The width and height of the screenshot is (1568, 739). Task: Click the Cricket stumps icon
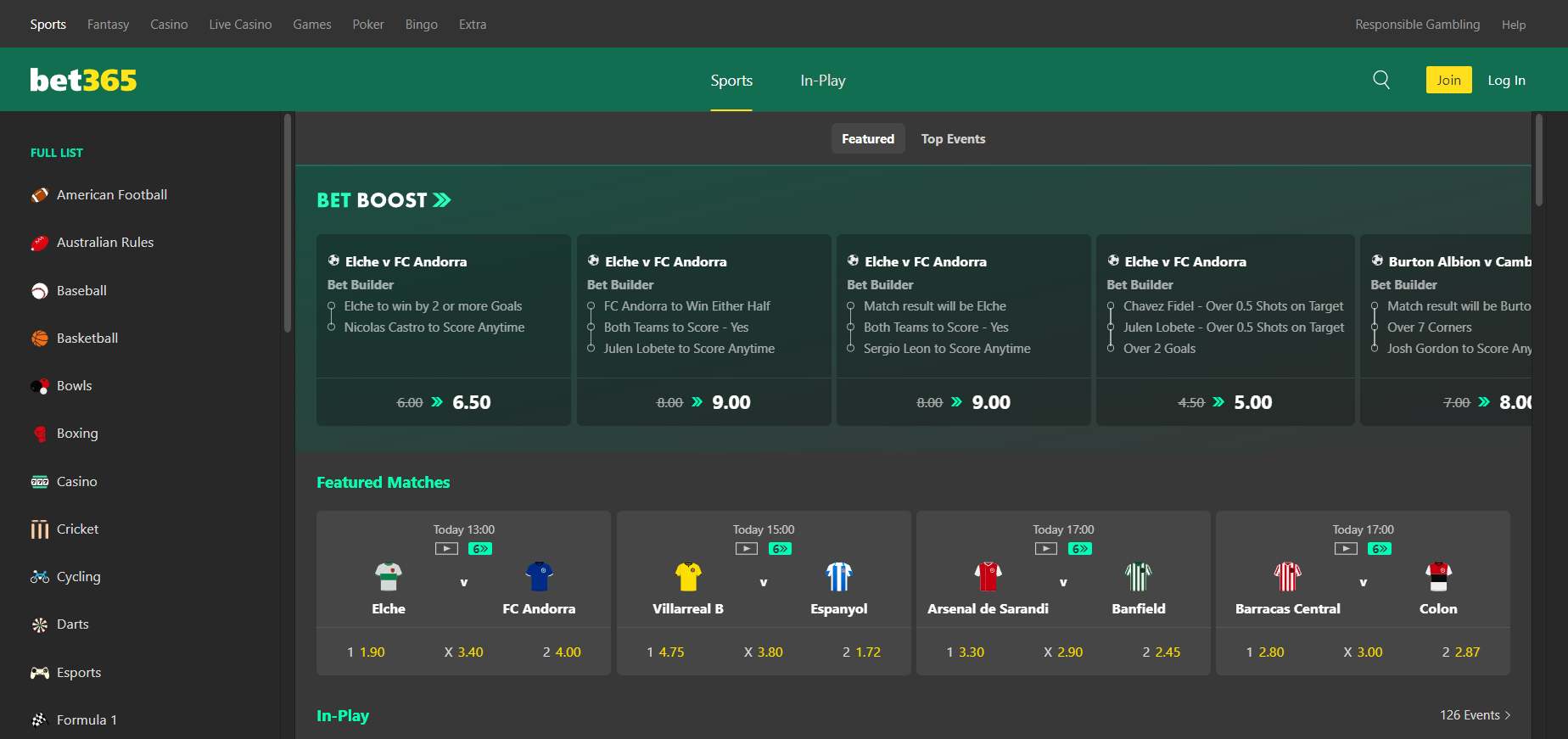coord(40,529)
